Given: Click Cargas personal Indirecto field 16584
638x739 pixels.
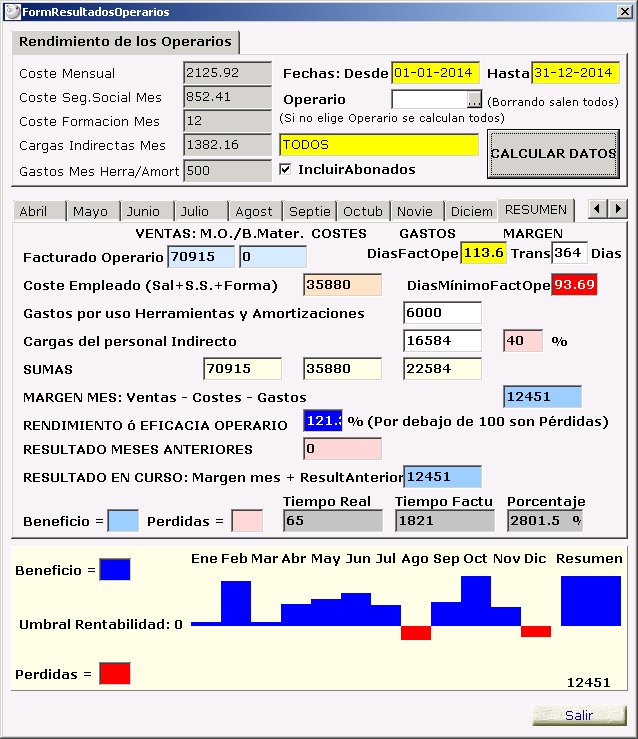Looking at the screenshot, I should [x=442, y=341].
